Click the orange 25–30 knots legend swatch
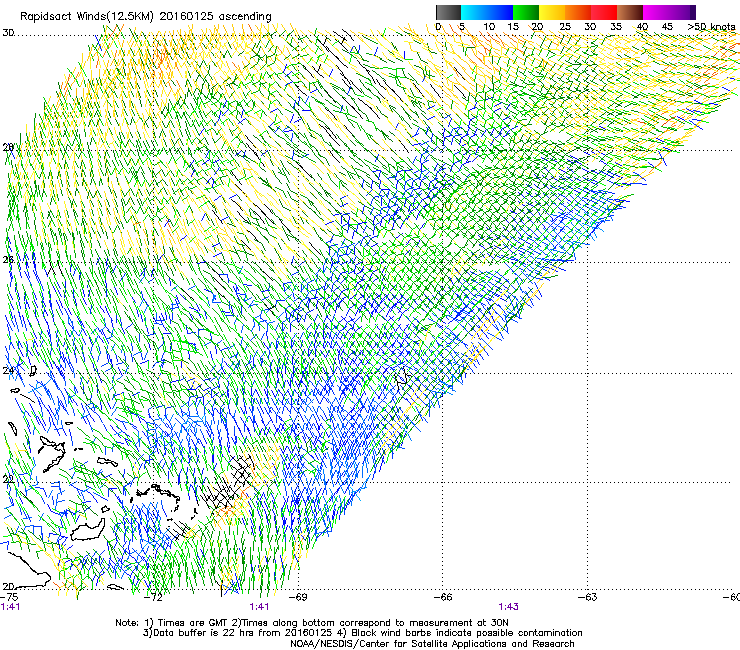Image resolution: width=740 pixels, height=650 pixels. click(x=578, y=12)
